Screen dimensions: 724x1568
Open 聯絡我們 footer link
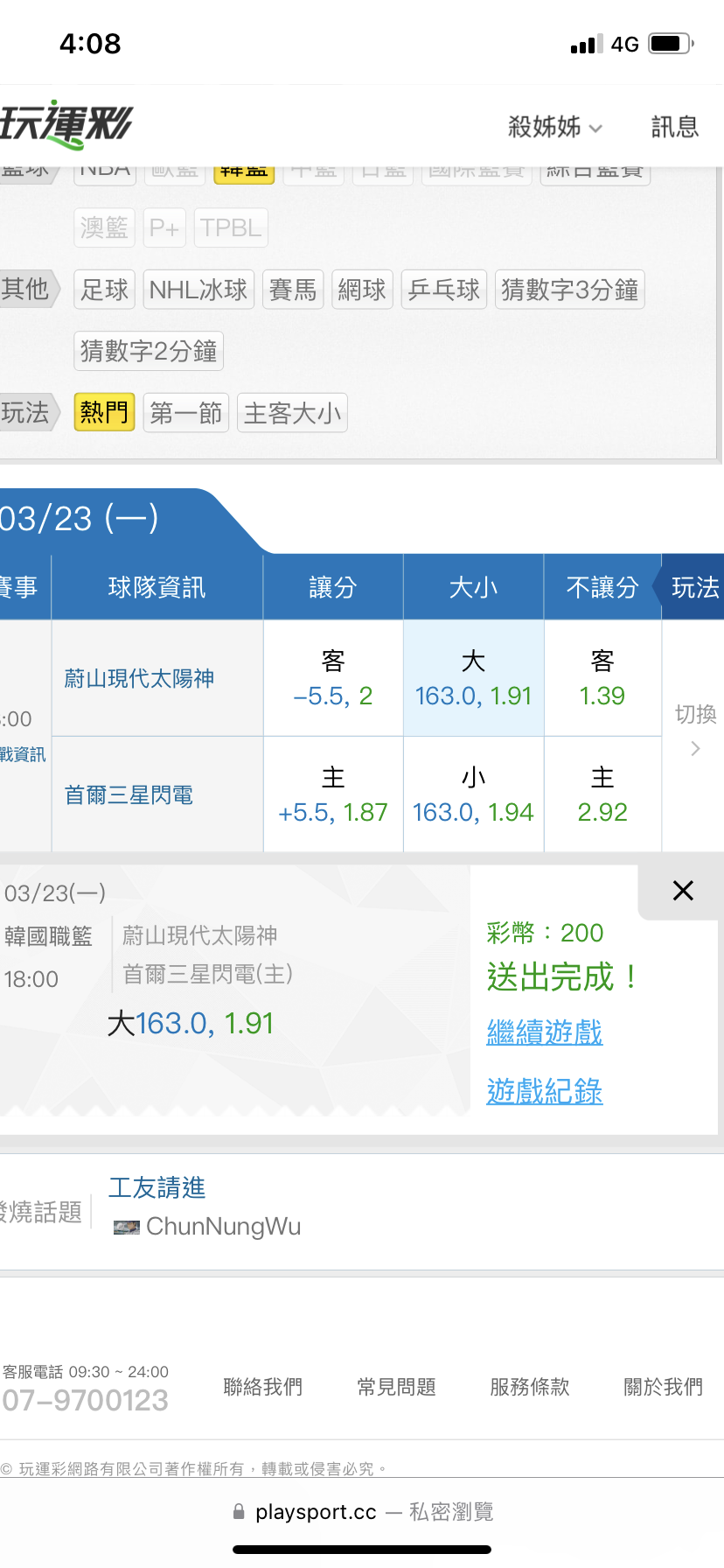(x=263, y=1387)
